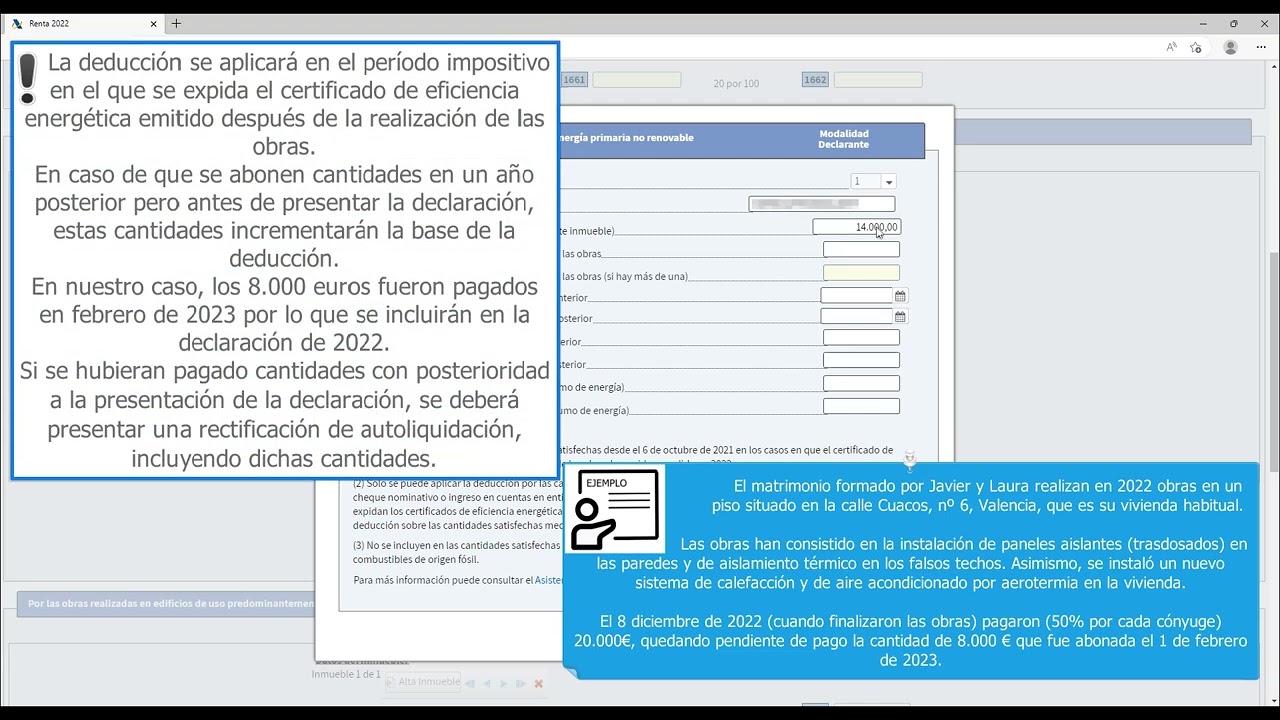The height and width of the screenshot is (720, 1280).
Task: Close the Renta 2022 tab
Action: click(154, 23)
